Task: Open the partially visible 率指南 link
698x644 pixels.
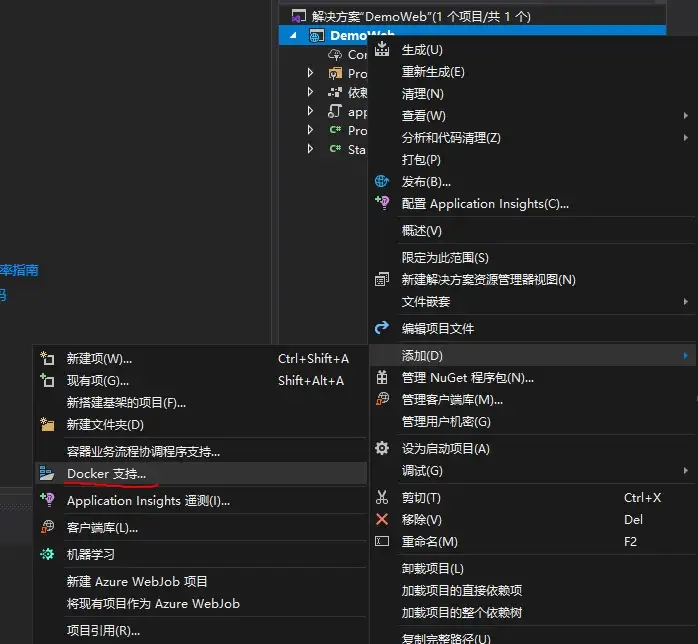Action: [19, 270]
